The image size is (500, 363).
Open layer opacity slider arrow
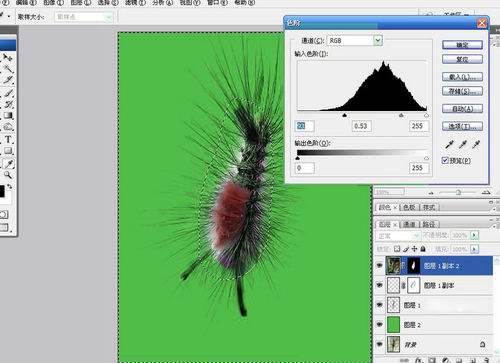click(474, 235)
